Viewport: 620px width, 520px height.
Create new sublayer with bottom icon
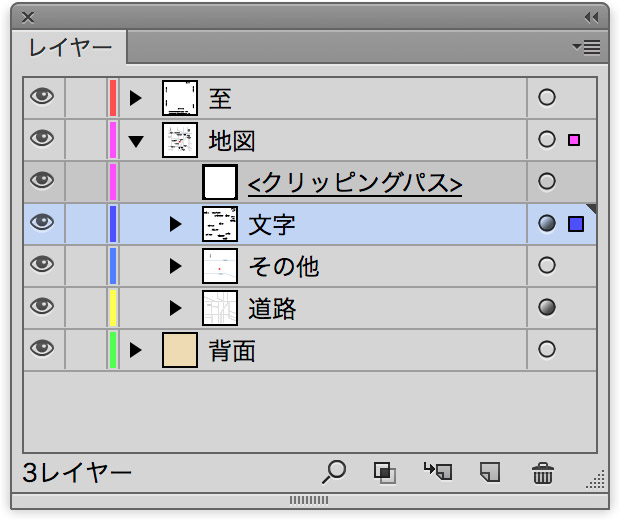pyautogui.click(x=438, y=471)
